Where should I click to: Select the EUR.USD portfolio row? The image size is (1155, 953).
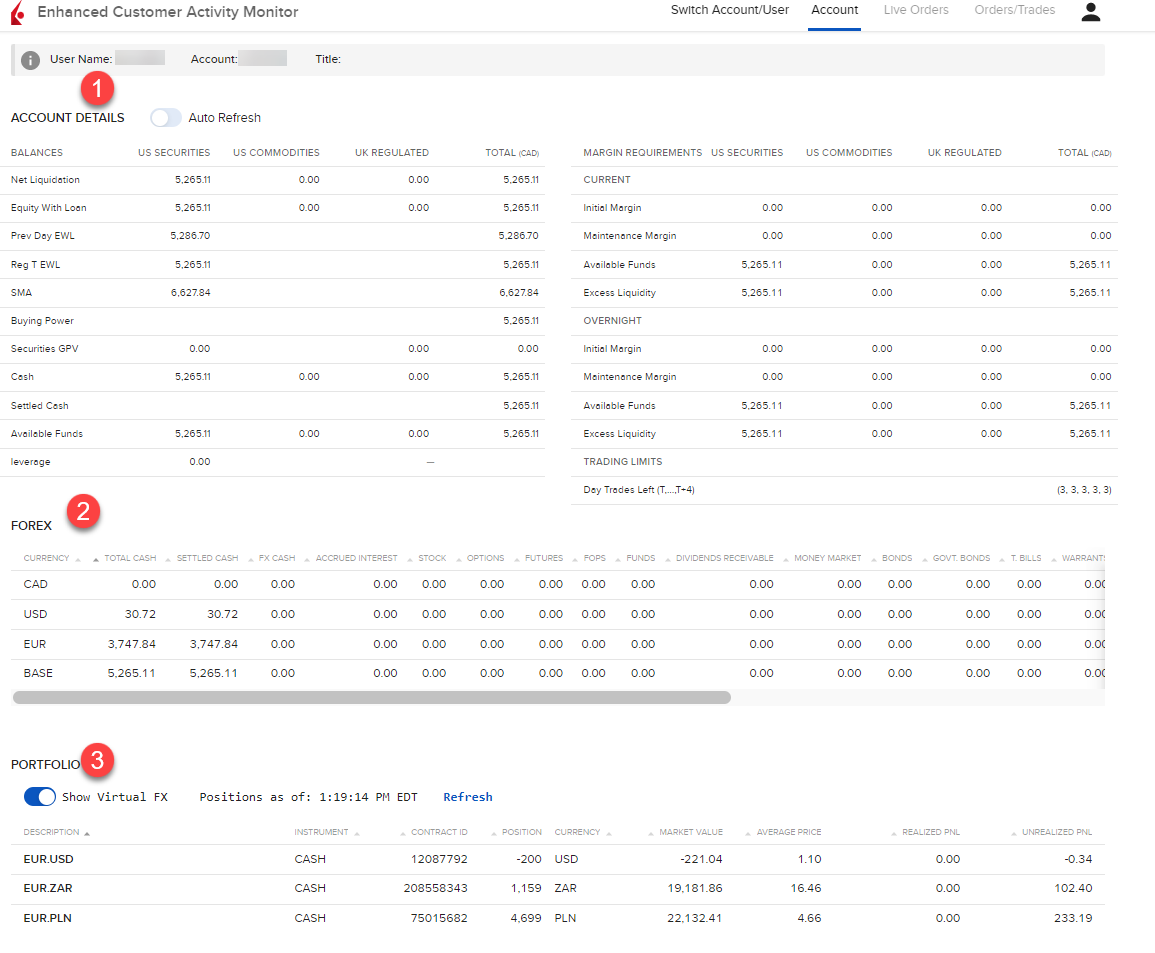click(x=558, y=859)
